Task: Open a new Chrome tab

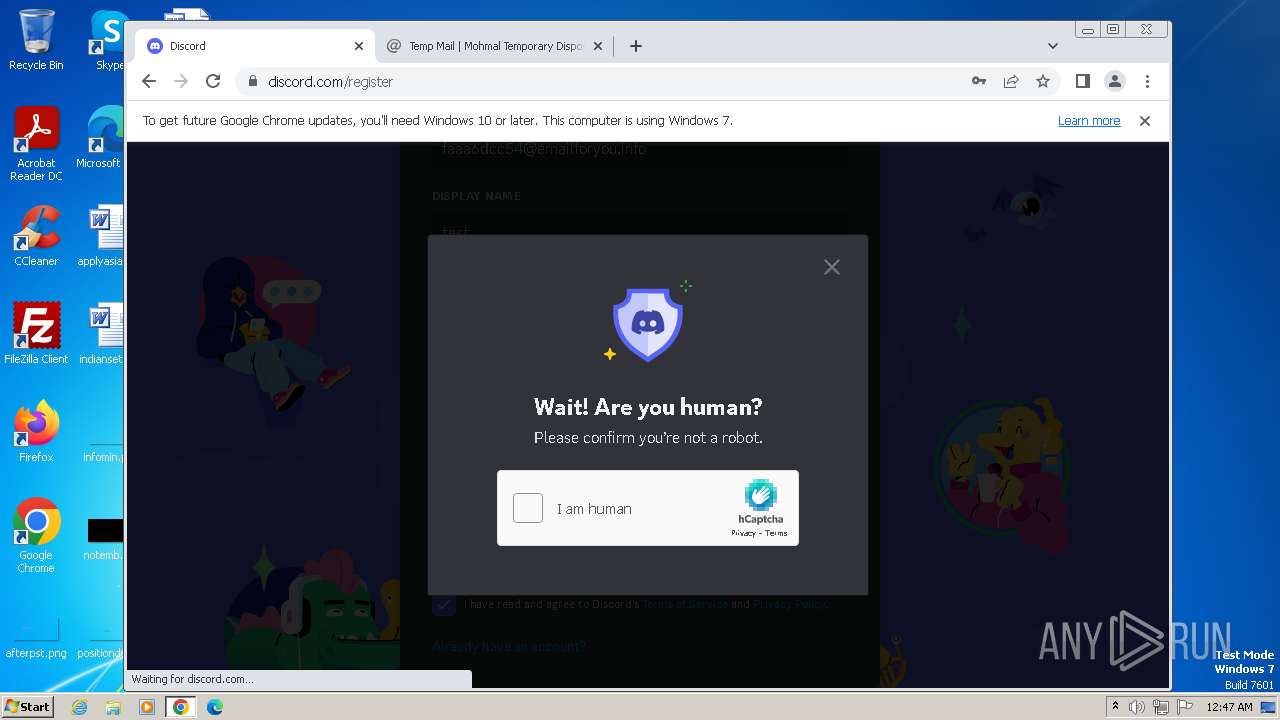Action: tap(636, 46)
